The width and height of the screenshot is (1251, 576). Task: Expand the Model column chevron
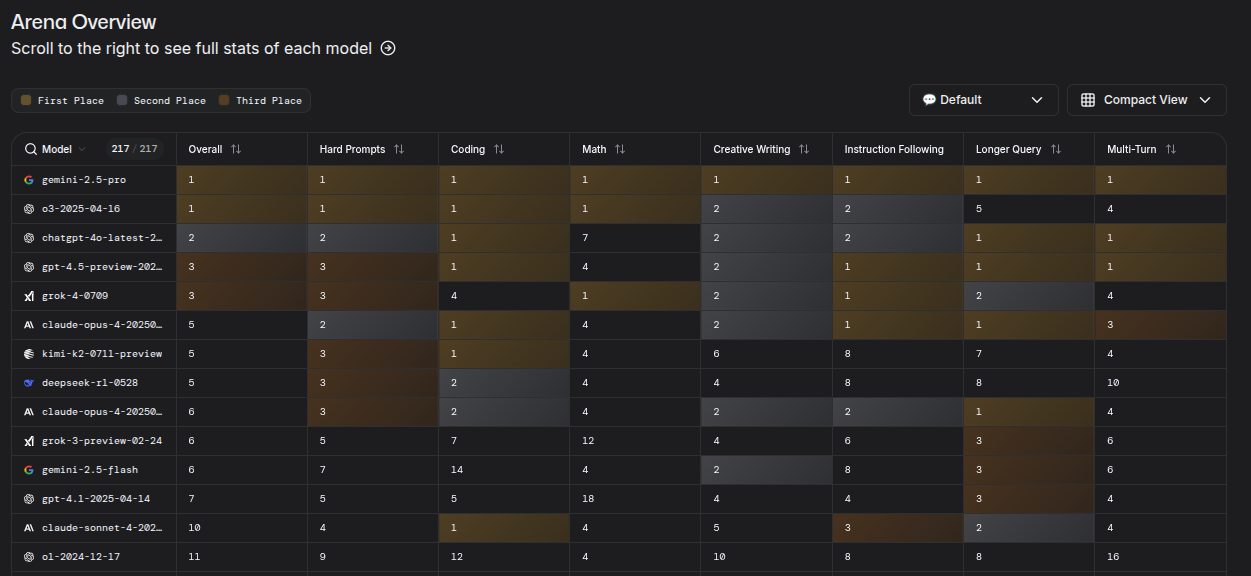point(82,149)
